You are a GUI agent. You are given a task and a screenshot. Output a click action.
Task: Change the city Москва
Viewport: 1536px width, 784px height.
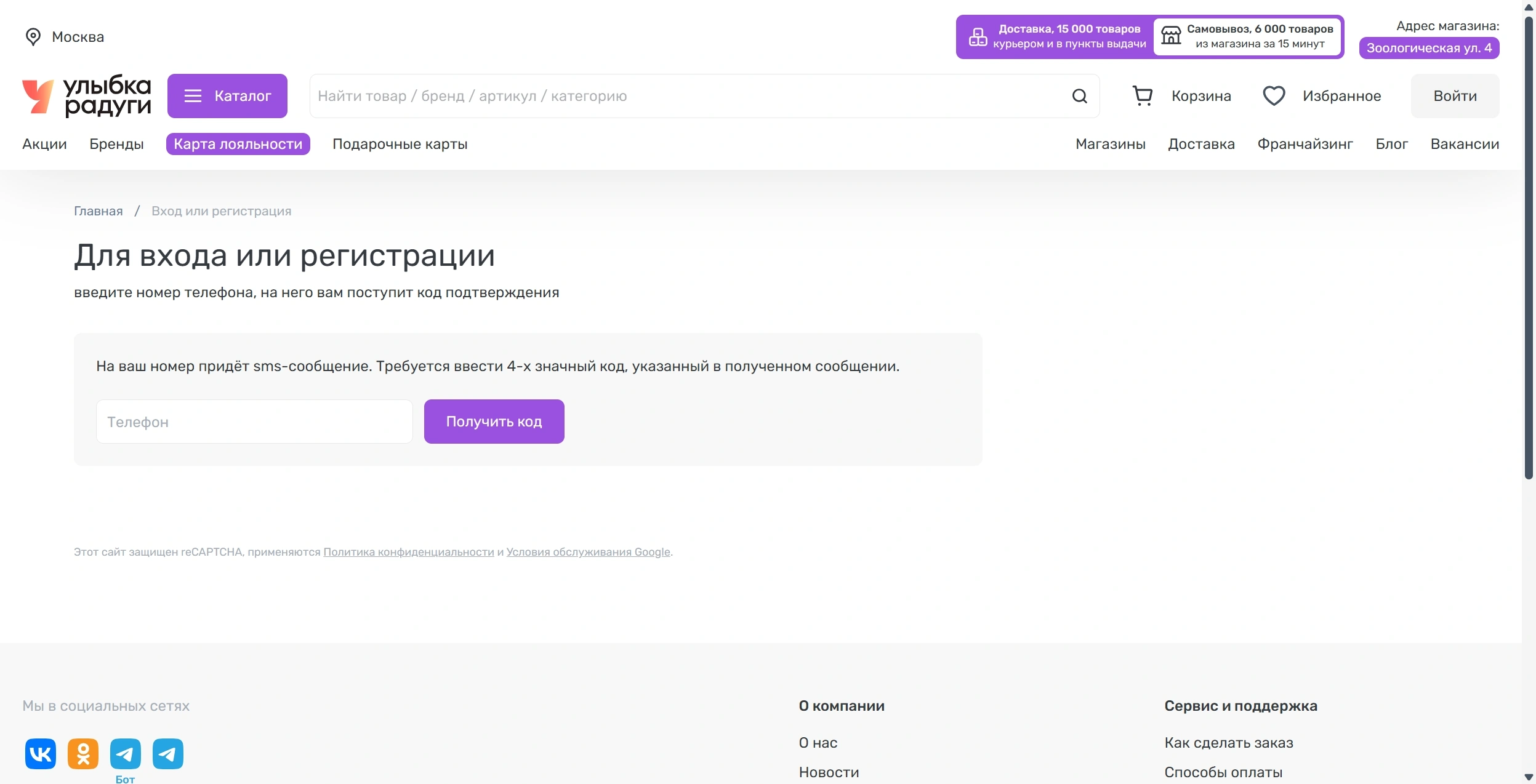pyautogui.click(x=78, y=37)
